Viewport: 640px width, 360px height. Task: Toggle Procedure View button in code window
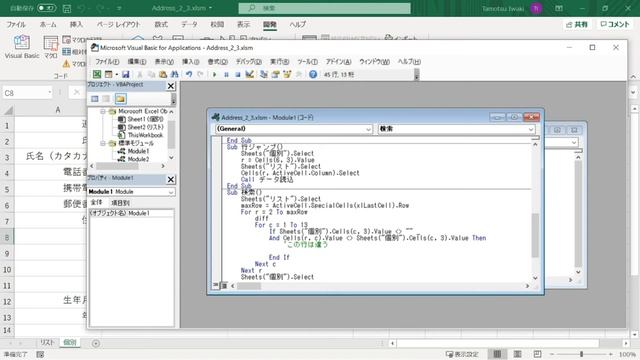[x=216, y=286]
